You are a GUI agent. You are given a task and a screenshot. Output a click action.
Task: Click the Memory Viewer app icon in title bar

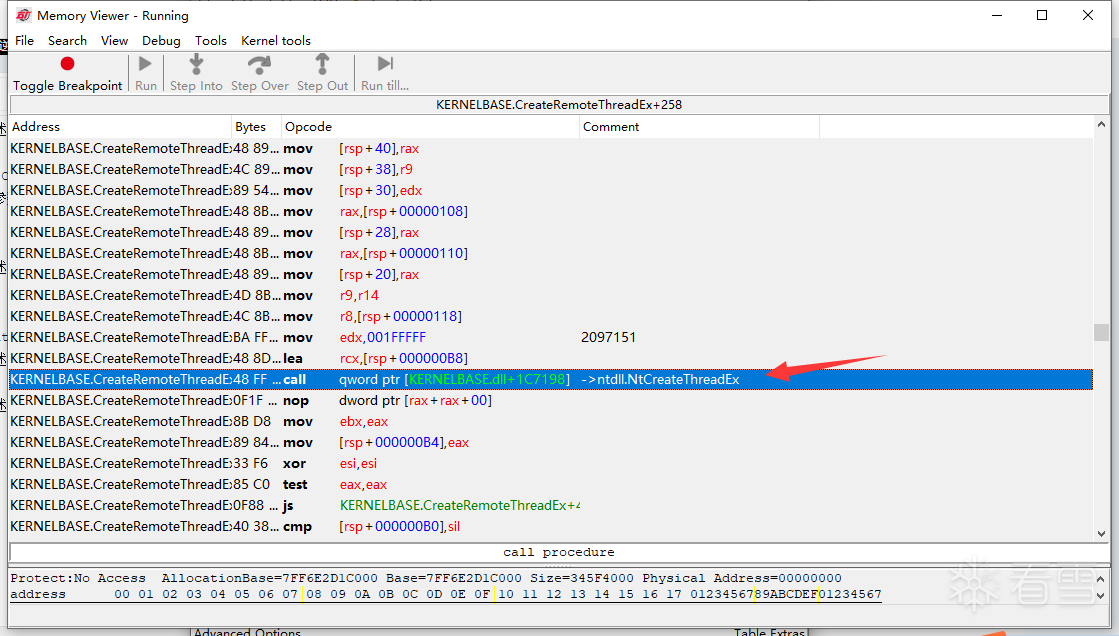24,15
